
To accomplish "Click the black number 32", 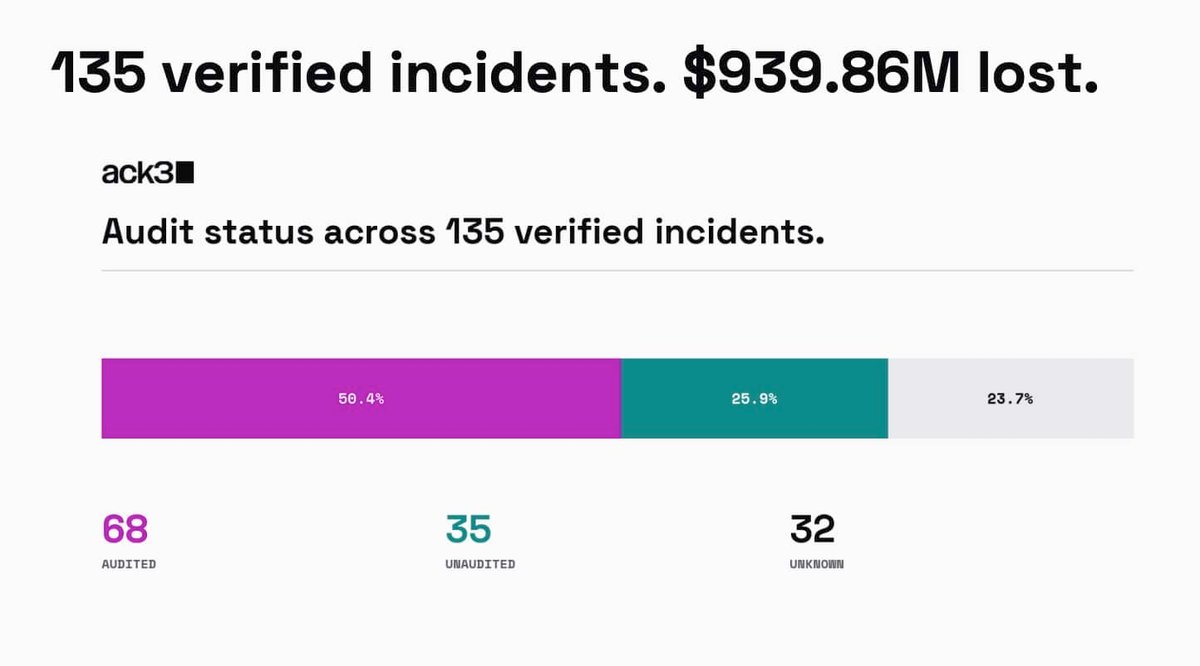I will point(812,528).
